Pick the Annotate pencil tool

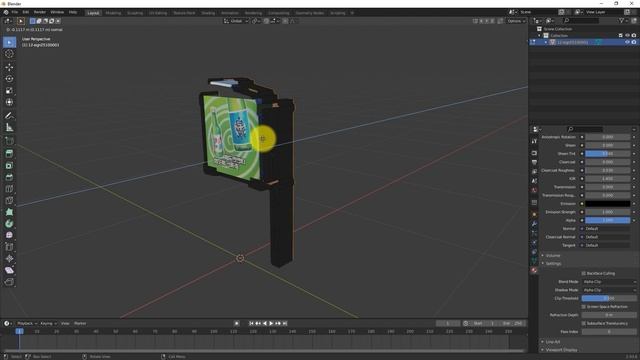point(9,116)
